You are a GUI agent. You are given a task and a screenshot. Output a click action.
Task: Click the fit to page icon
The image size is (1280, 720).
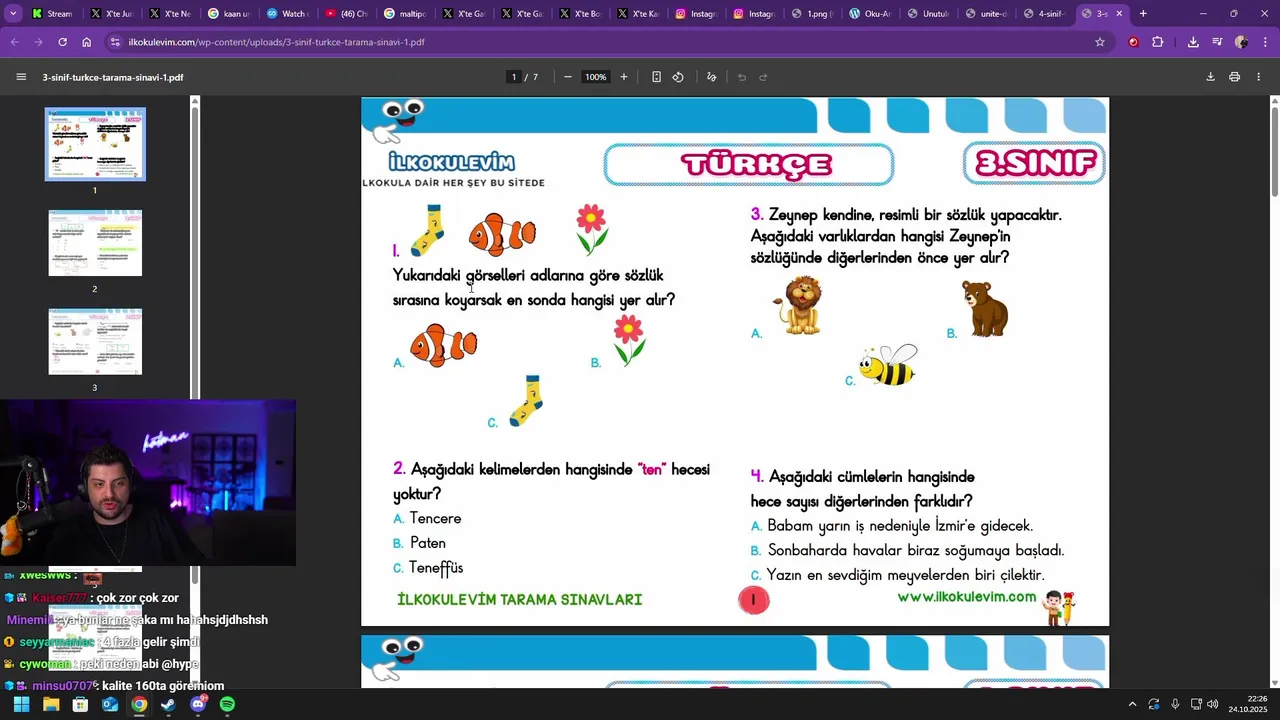656,77
